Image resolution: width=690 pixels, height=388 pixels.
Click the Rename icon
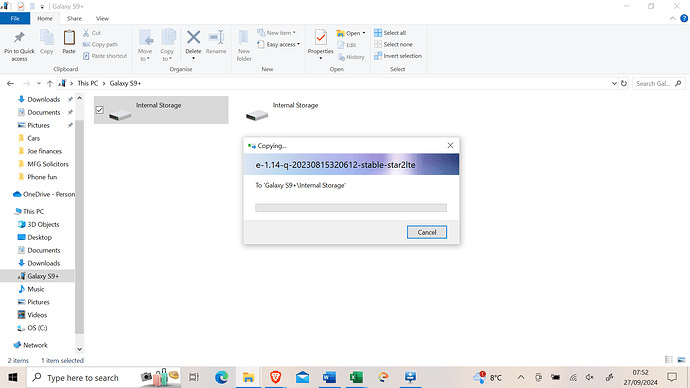coord(216,37)
